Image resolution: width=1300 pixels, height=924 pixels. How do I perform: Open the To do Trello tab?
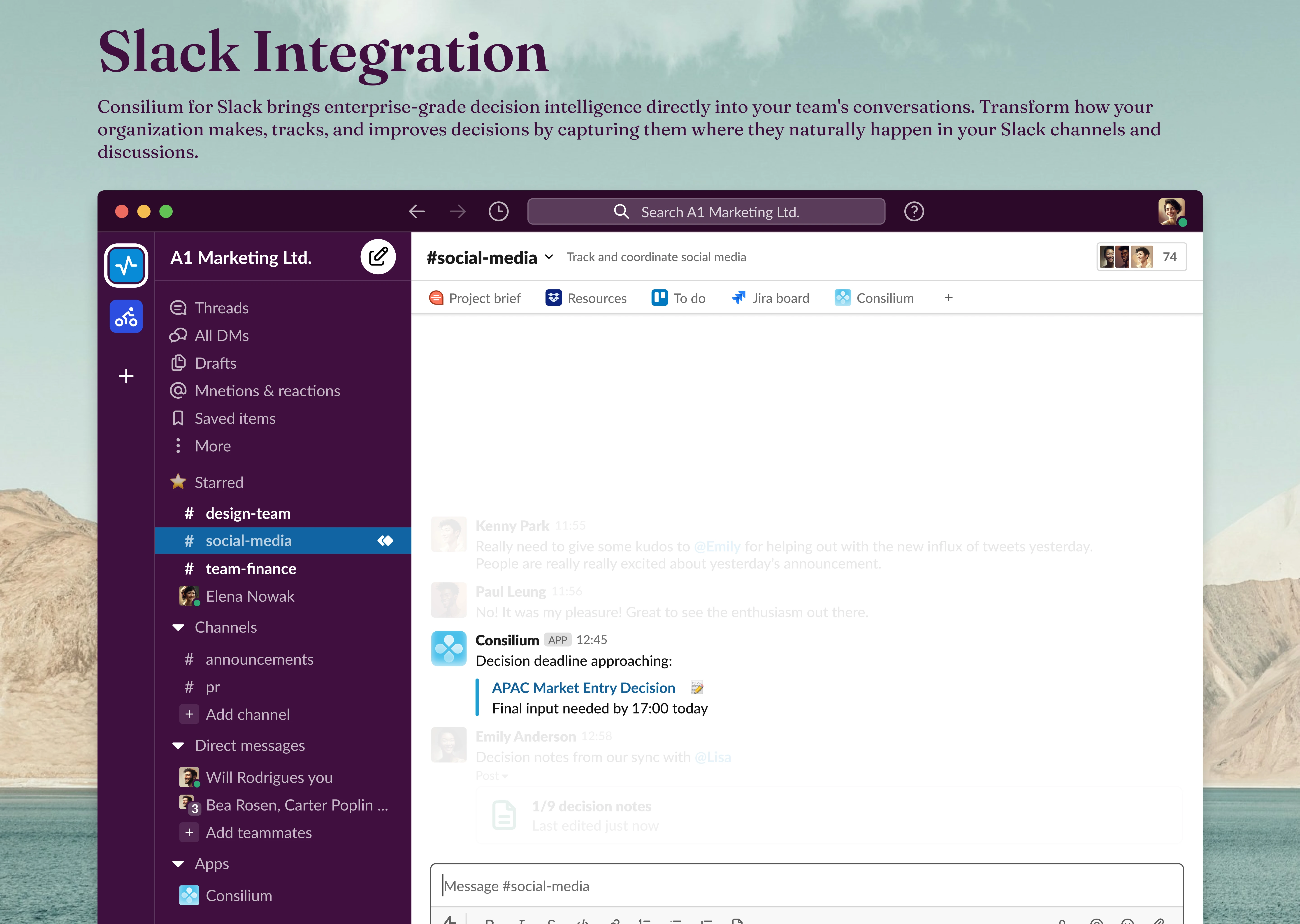tap(678, 298)
